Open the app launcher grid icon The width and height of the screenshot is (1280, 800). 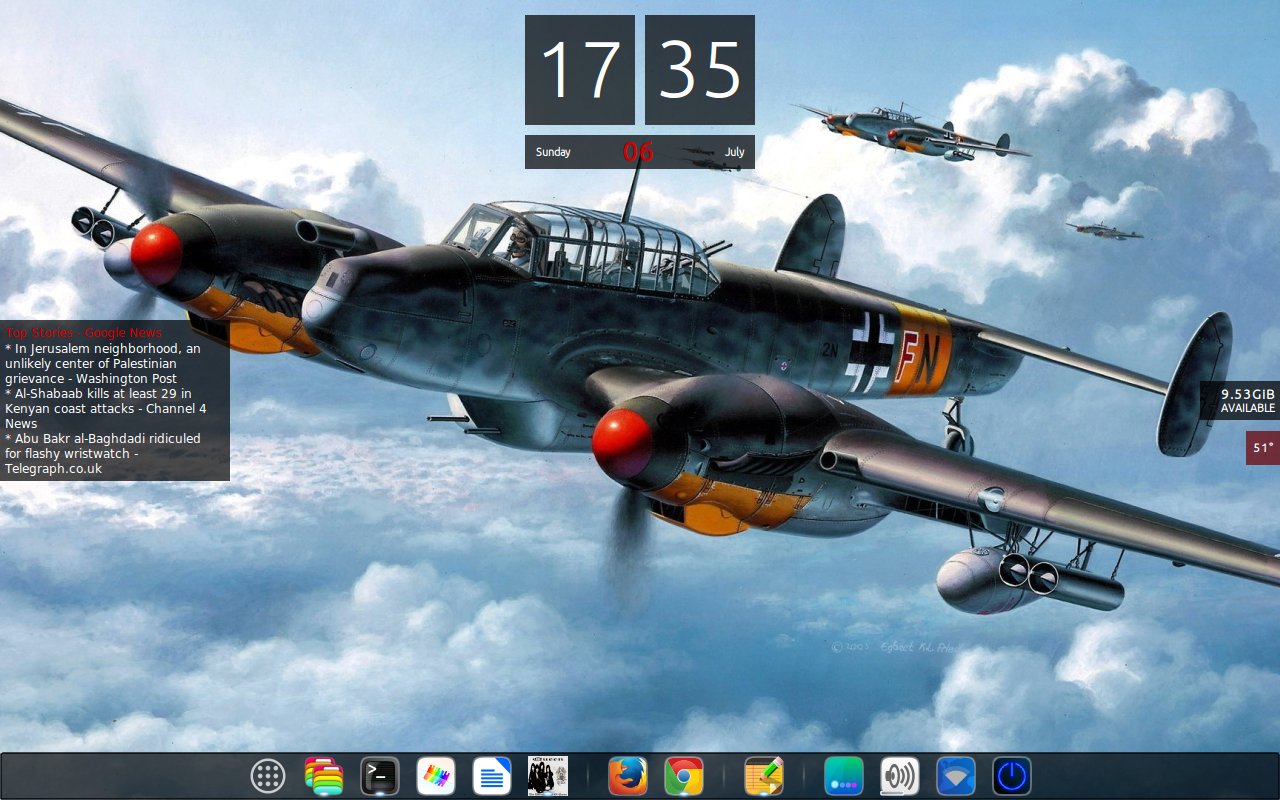(x=268, y=776)
